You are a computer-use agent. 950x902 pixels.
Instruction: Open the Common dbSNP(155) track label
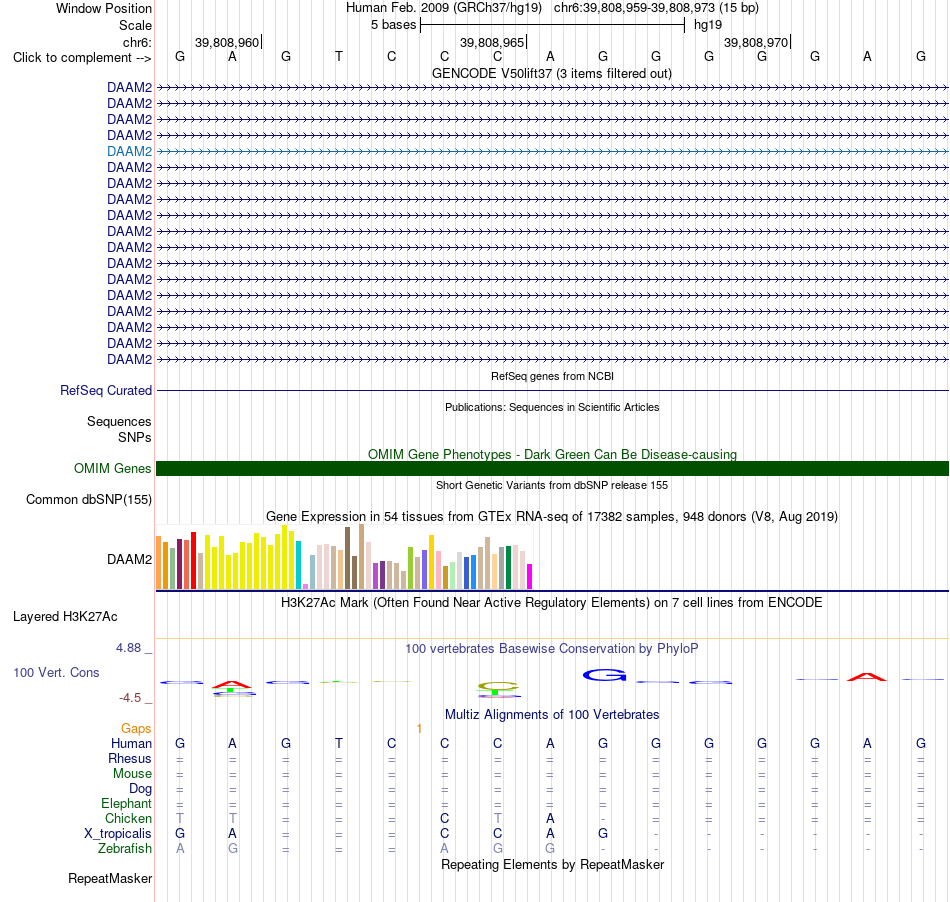[x=88, y=499]
